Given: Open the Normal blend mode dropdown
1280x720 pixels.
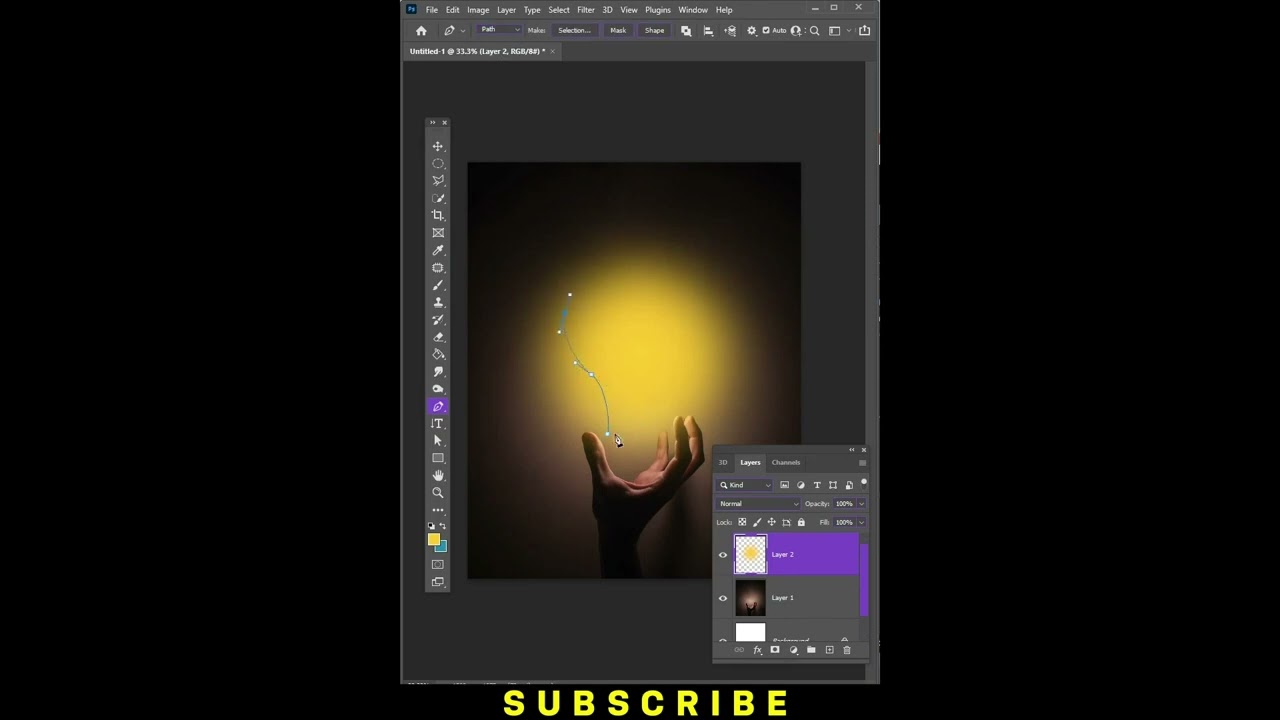Looking at the screenshot, I should (757, 504).
